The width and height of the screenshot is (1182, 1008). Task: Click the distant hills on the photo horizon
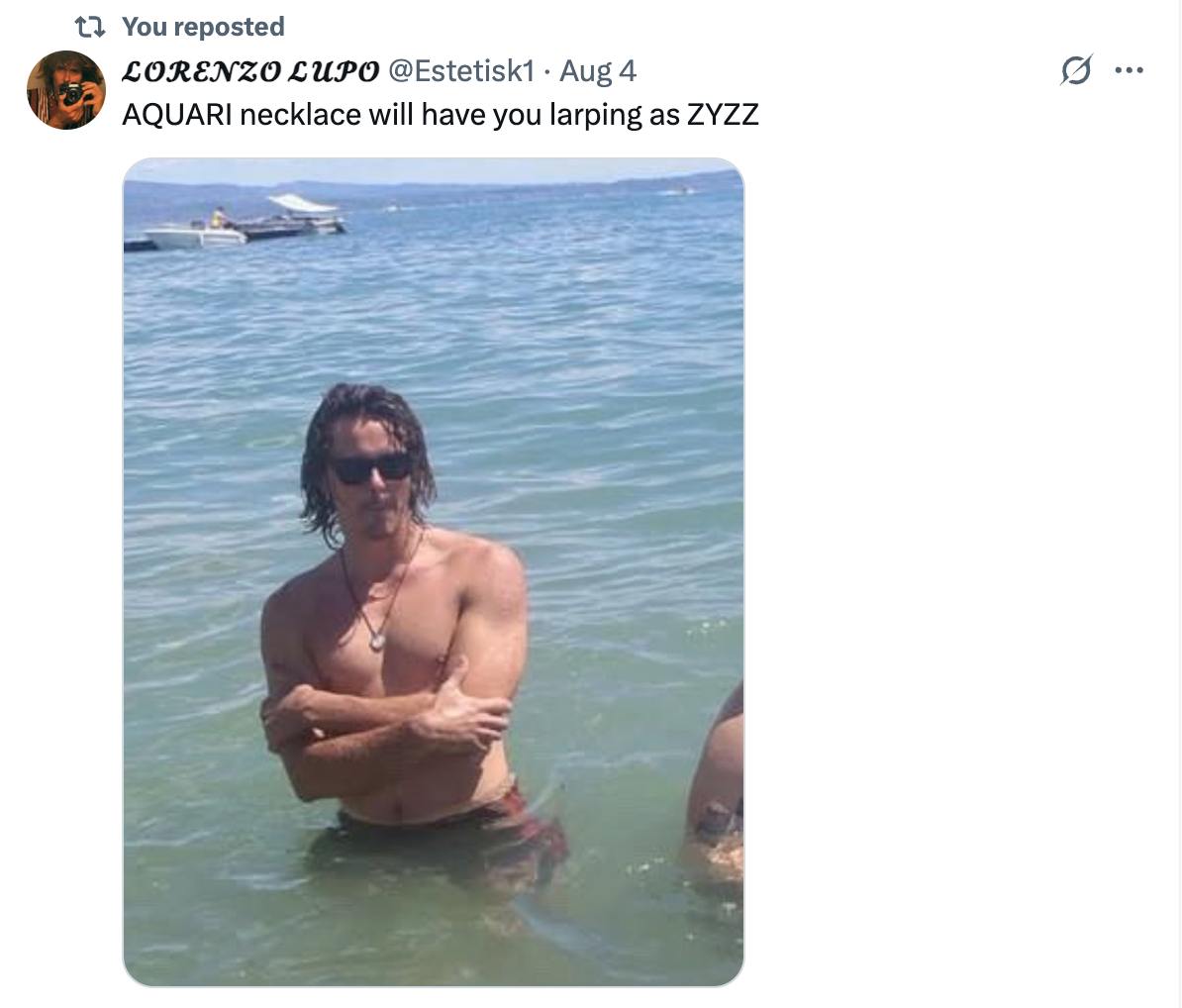(434, 184)
